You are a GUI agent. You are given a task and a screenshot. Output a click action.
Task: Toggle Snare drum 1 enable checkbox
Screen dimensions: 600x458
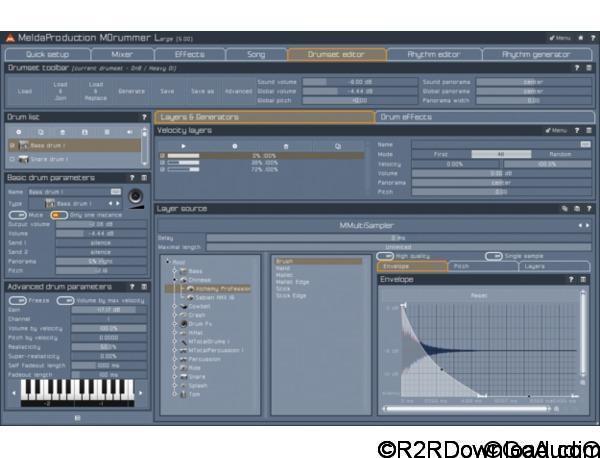[12, 159]
